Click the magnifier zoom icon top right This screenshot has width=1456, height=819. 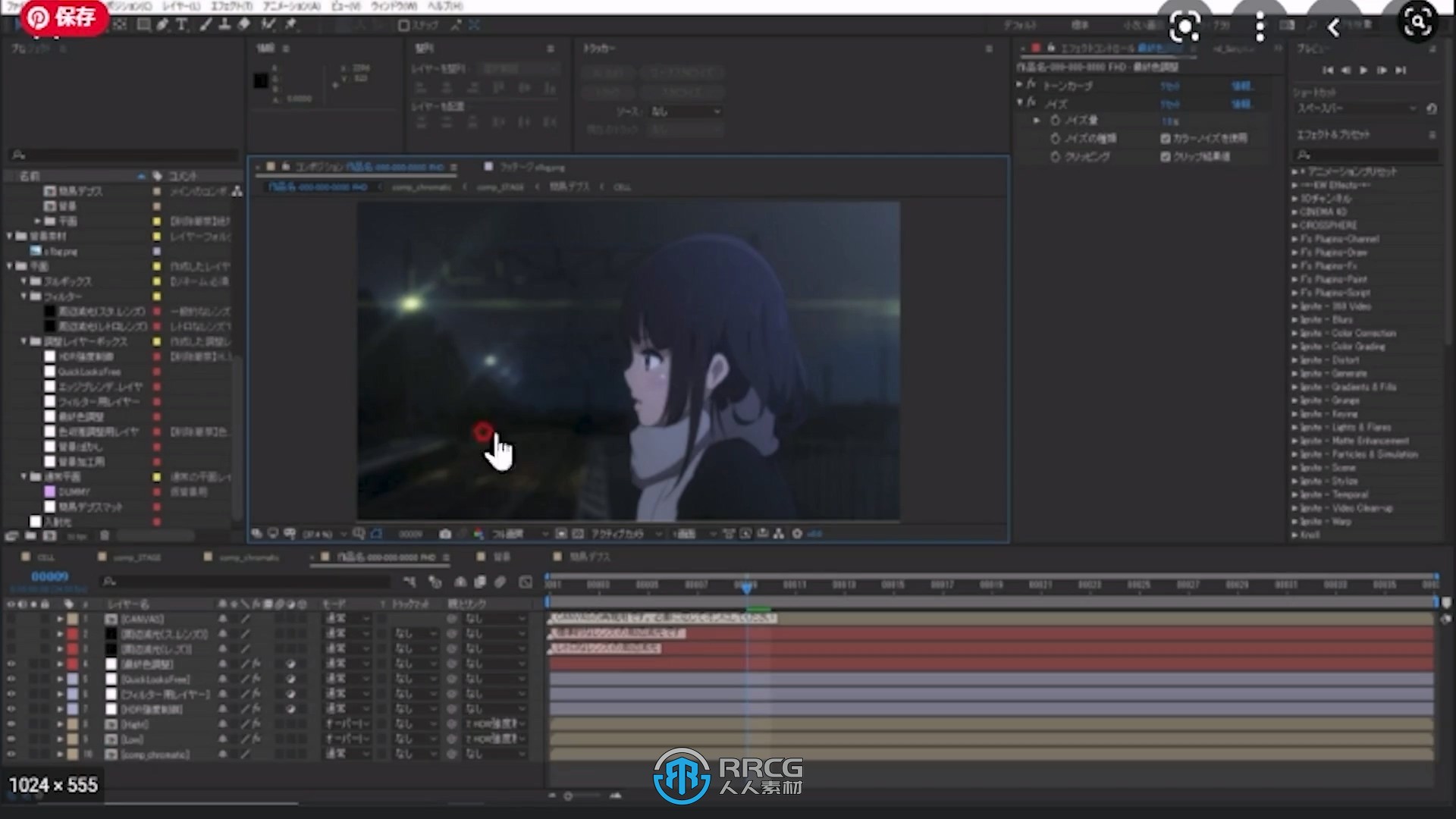[x=1417, y=21]
